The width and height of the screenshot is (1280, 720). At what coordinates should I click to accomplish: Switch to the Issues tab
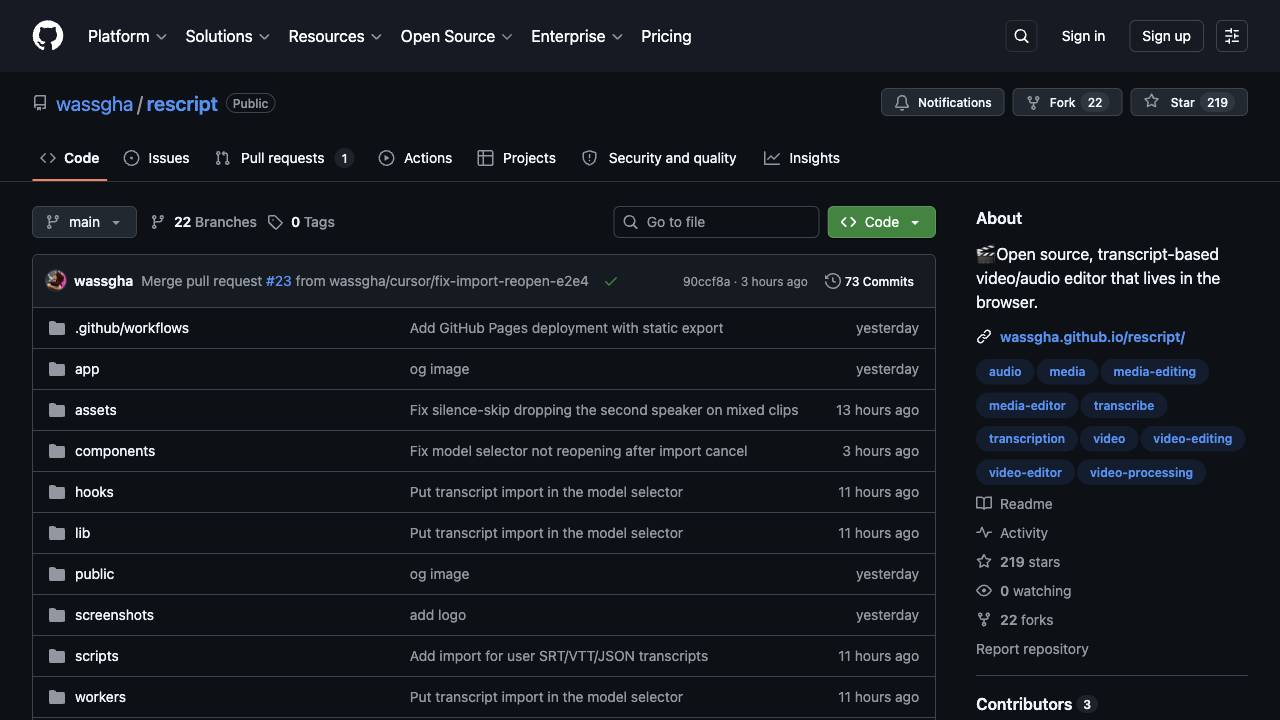click(x=157, y=158)
